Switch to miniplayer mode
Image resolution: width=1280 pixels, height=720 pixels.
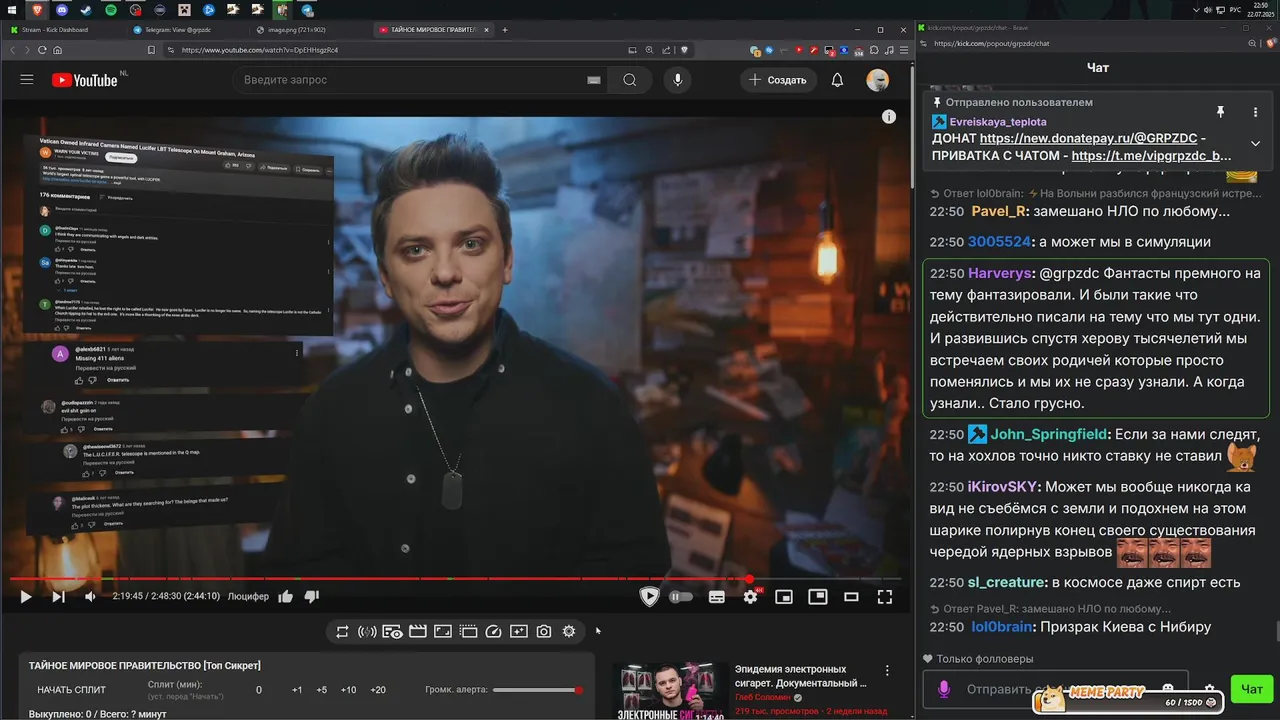tap(784, 597)
